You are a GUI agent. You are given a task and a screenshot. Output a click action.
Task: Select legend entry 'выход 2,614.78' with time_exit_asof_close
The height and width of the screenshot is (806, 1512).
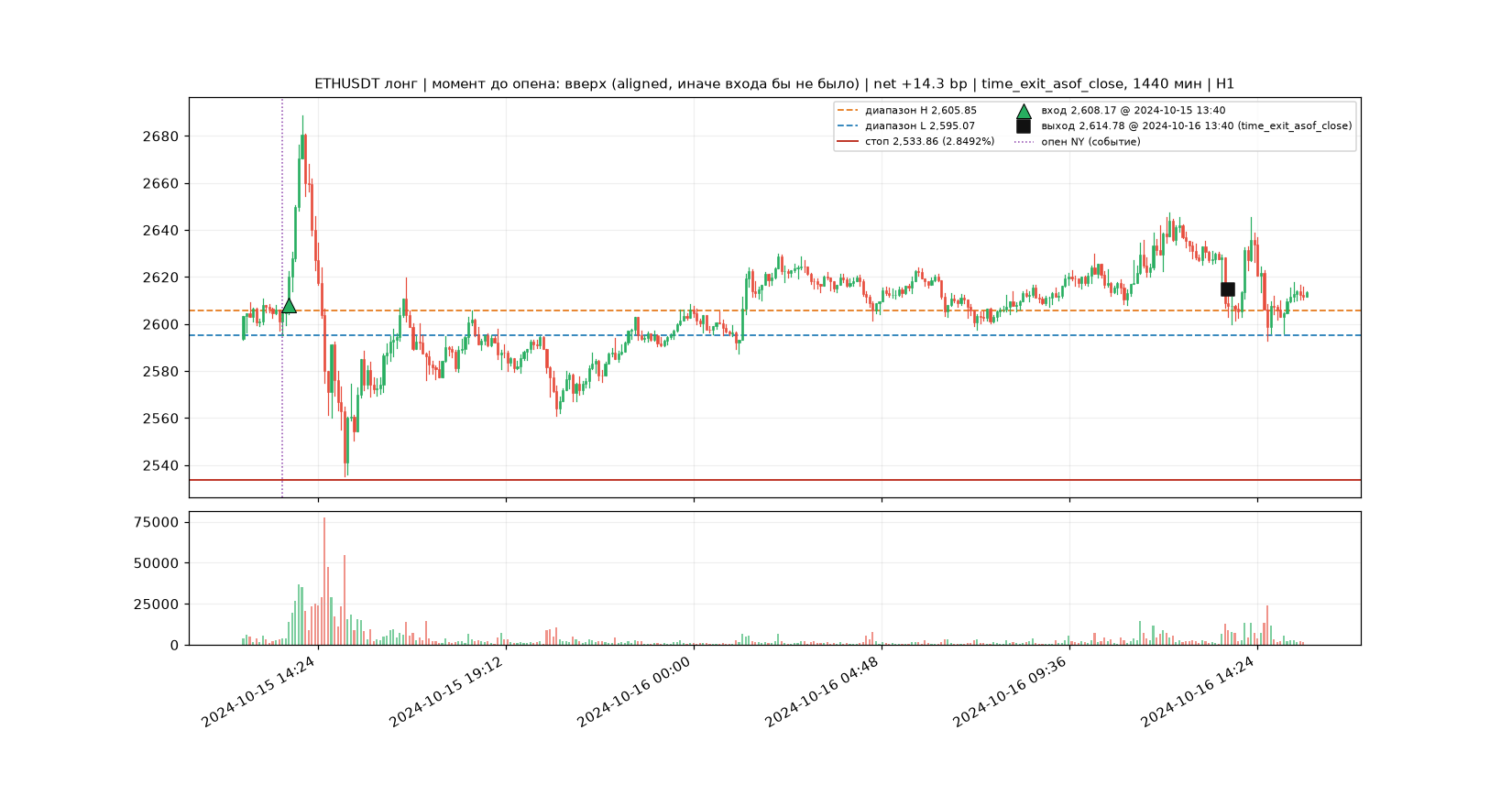pyautogui.click(x=1197, y=126)
